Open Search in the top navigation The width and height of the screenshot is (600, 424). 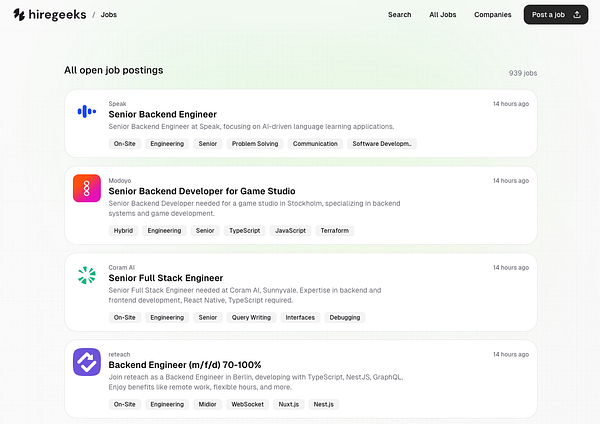pyautogui.click(x=399, y=15)
